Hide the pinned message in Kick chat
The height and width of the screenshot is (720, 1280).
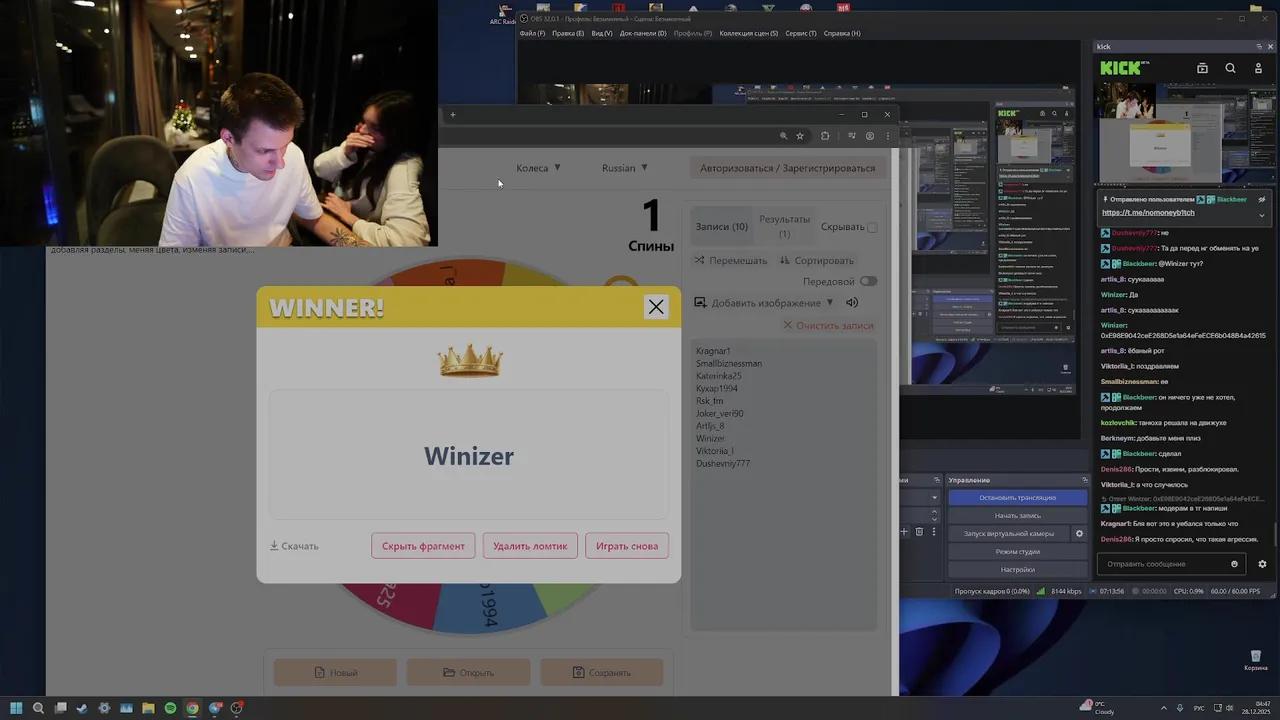tap(1262, 199)
